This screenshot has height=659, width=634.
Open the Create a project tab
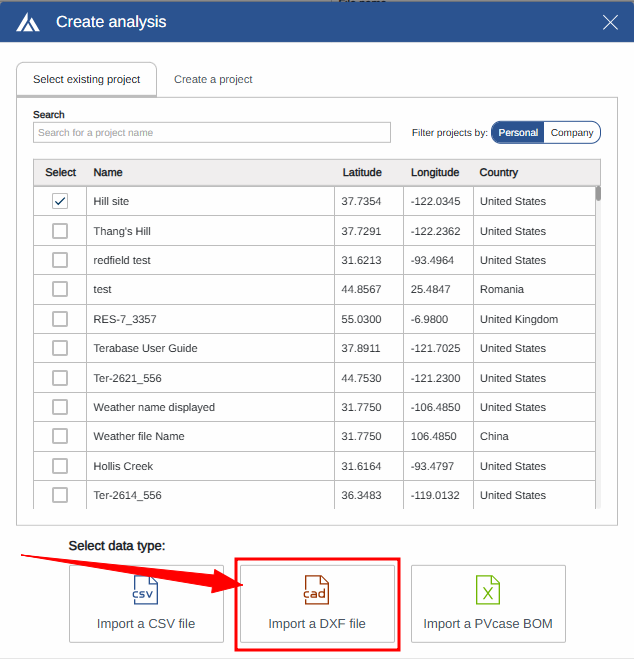point(213,79)
